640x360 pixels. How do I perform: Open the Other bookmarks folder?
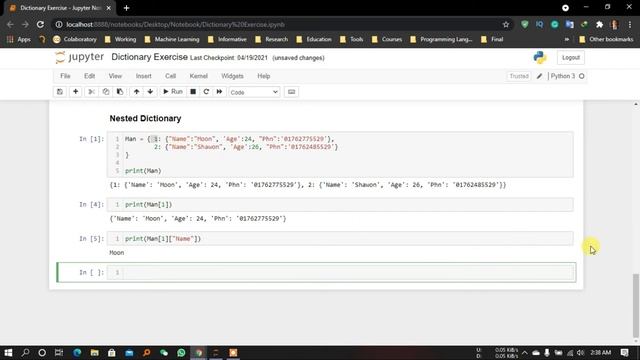click(x=606, y=39)
